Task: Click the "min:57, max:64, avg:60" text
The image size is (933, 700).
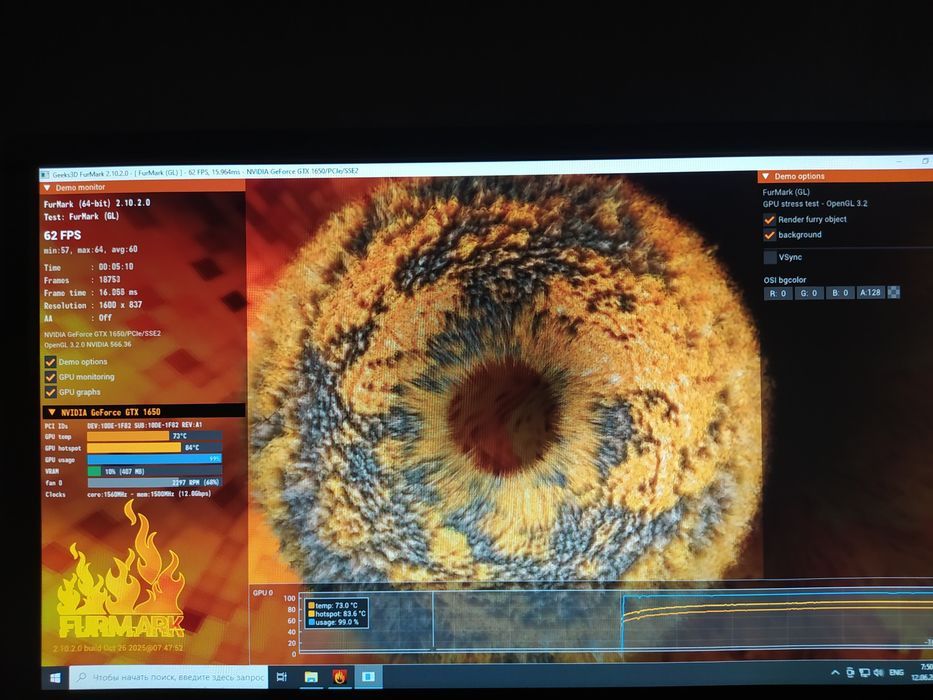Action: [x=90, y=250]
